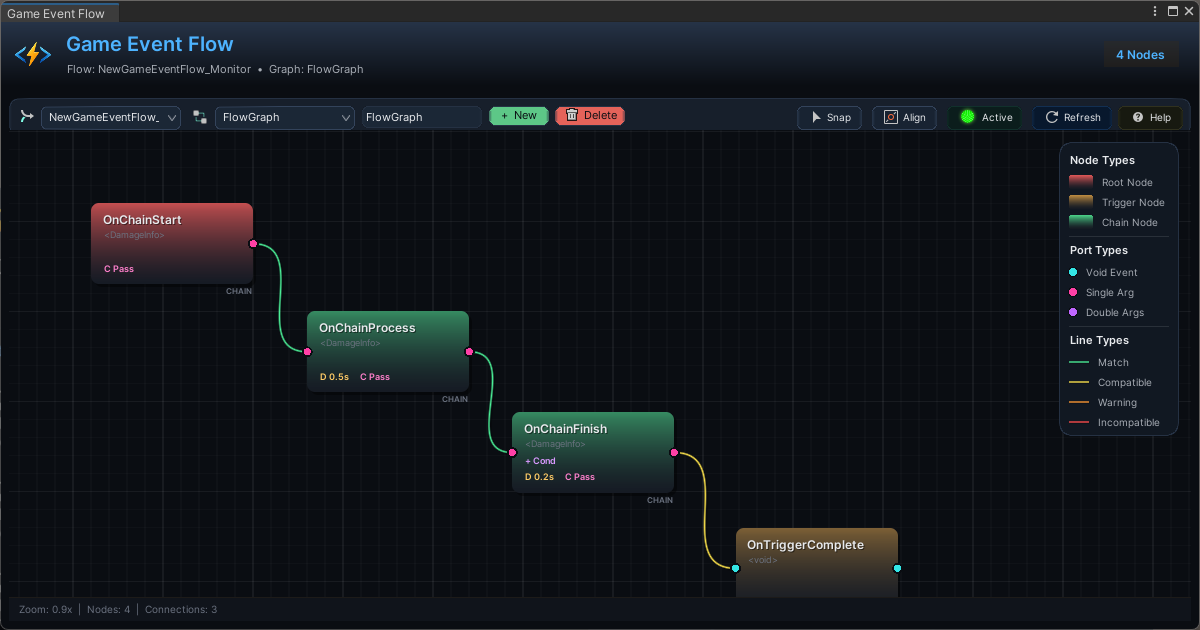Click <void> type on OnTriggerComplete node
The image size is (1200, 630).
763,560
